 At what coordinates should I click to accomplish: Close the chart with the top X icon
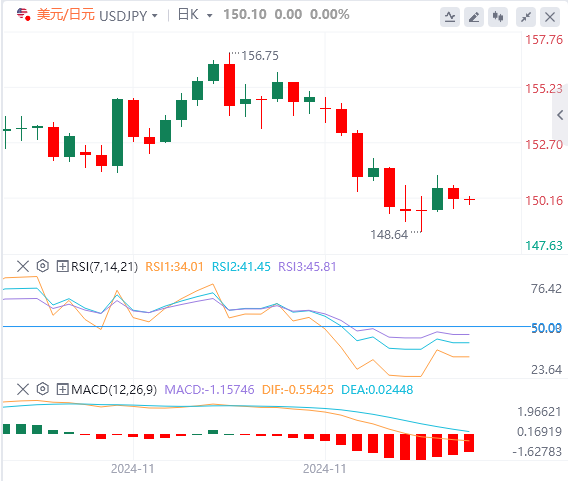click(x=550, y=17)
